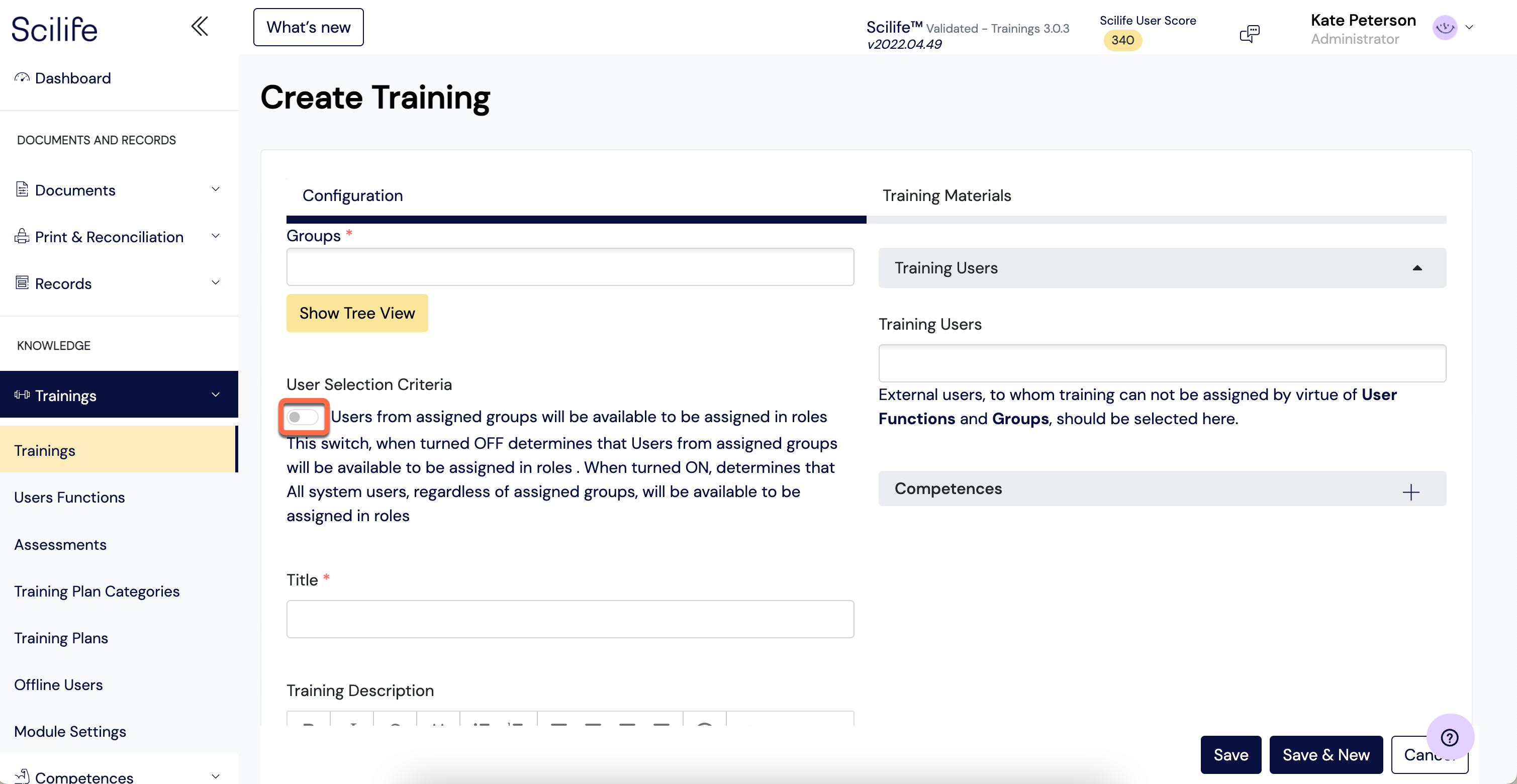Image resolution: width=1517 pixels, height=784 pixels.
Task: Click the purple user avatar icon
Action: point(1445,28)
